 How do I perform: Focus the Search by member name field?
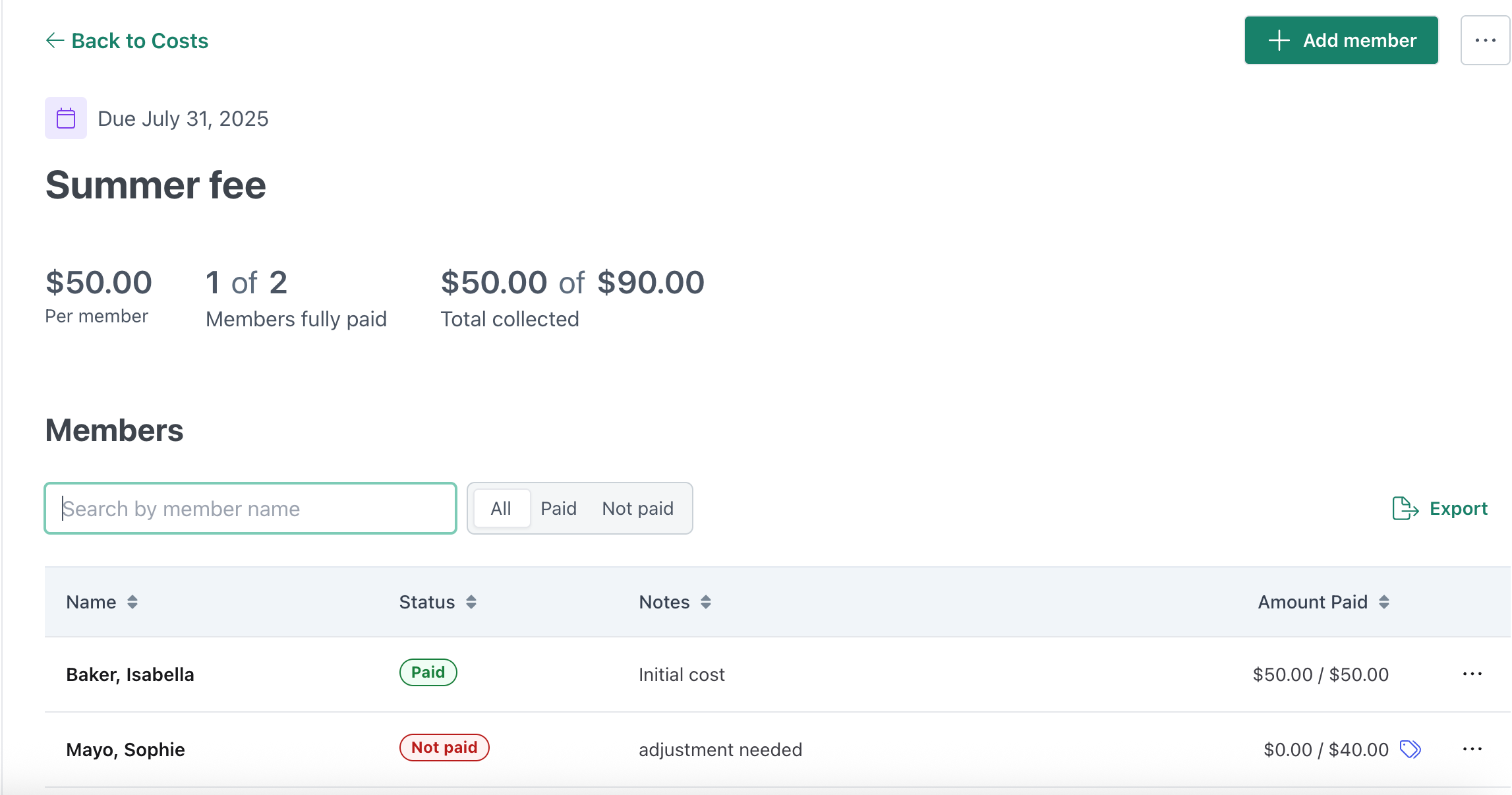(250, 508)
